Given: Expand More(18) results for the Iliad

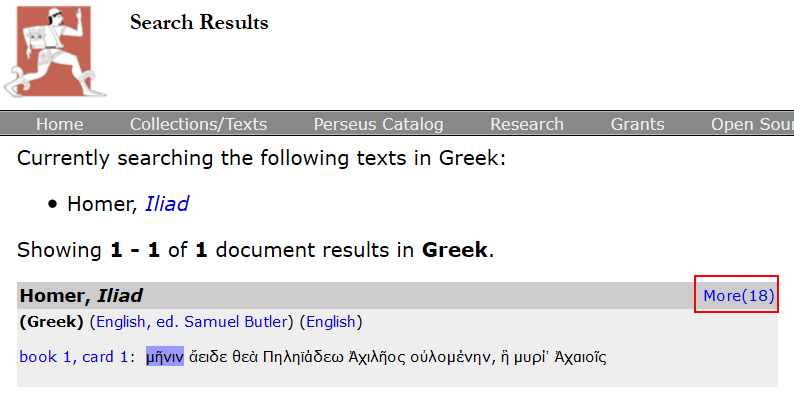Looking at the screenshot, I should coord(739,296).
